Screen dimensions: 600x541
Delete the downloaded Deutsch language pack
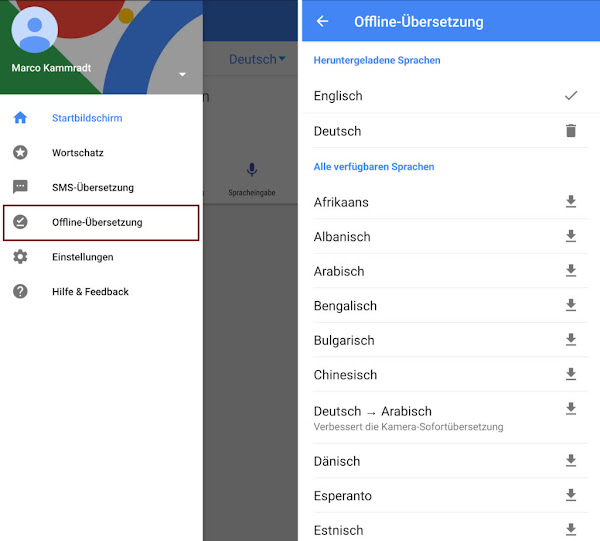point(571,131)
